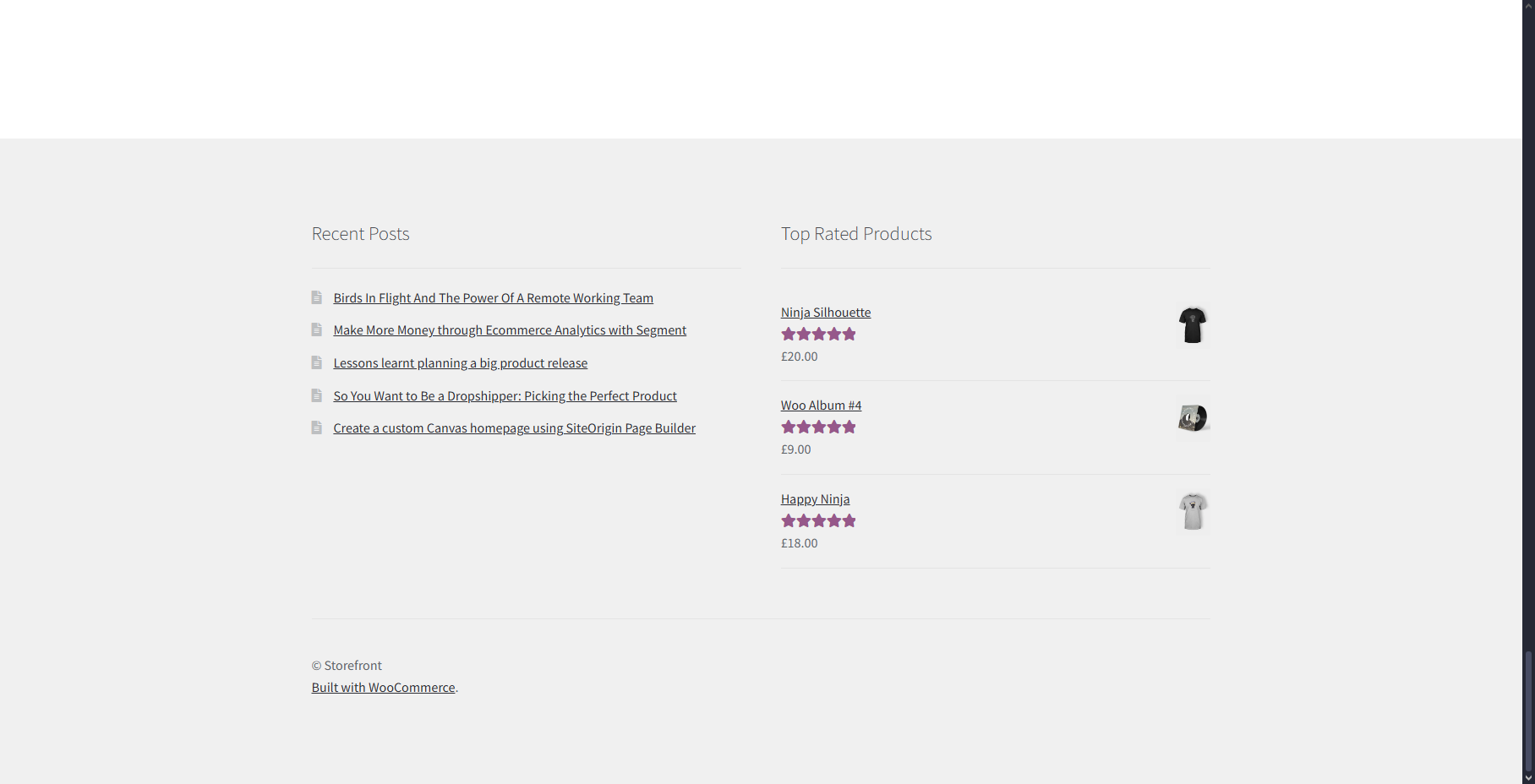Click the scrollbar up arrow

(x=1529, y=6)
